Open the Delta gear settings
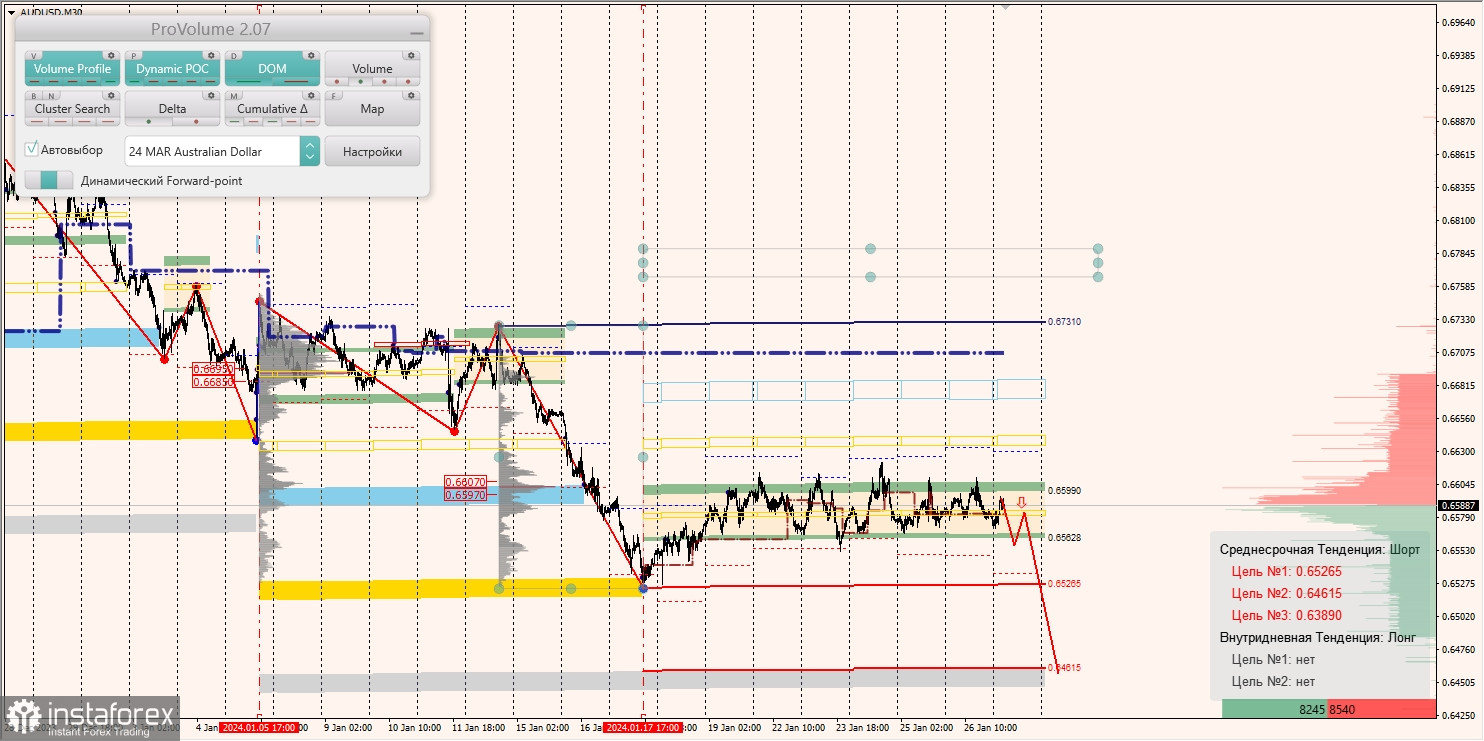The width and height of the screenshot is (1484, 741). [211, 95]
